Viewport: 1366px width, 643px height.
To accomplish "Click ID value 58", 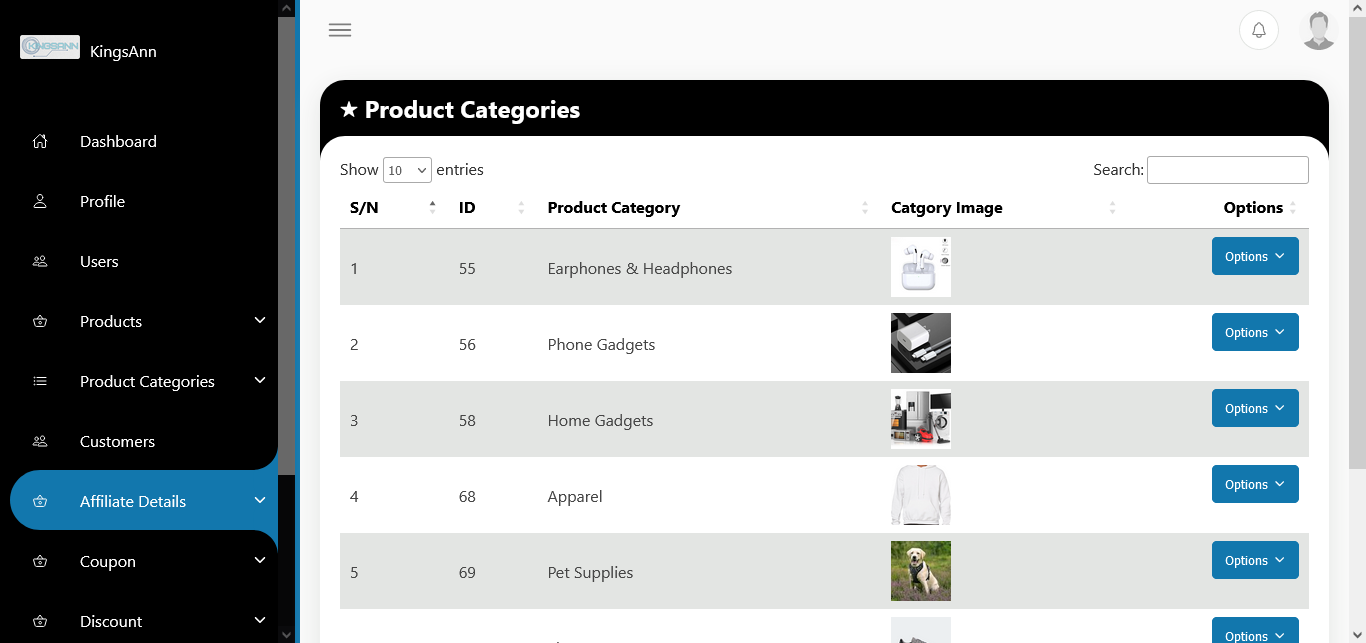I will 467,420.
